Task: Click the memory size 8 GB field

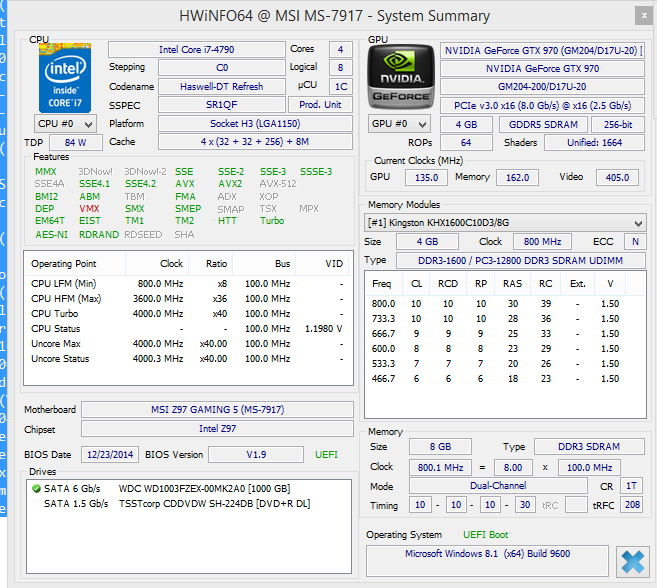Action: click(440, 447)
